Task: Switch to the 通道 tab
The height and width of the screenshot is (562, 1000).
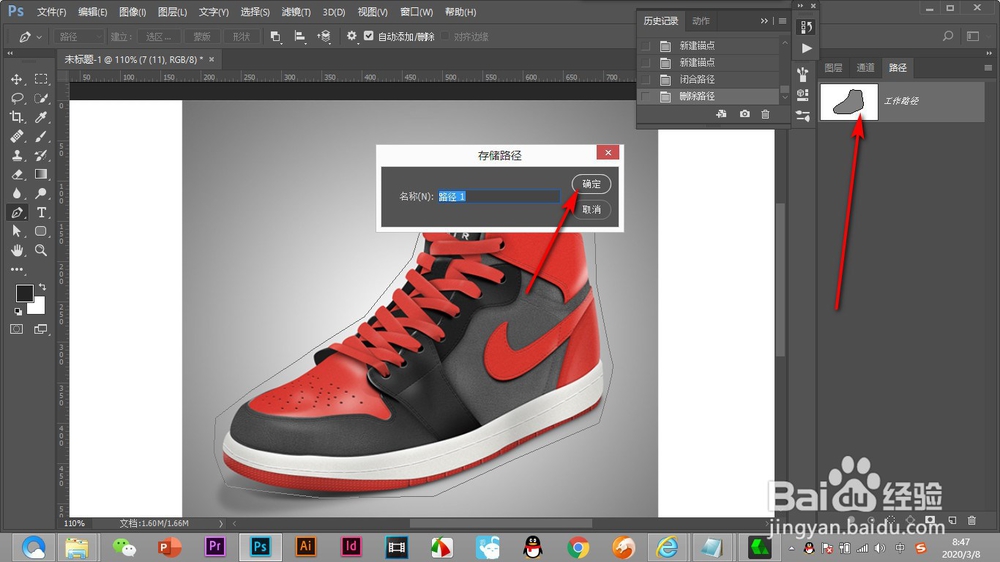Action: (865, 68)
